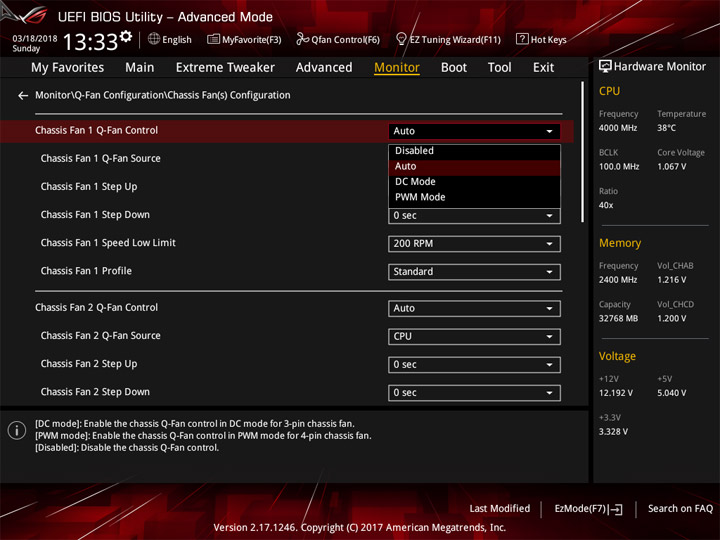Select Chassis Fan 1 Q-Fan Source row label
720x540 pixels.
(101, 158)
